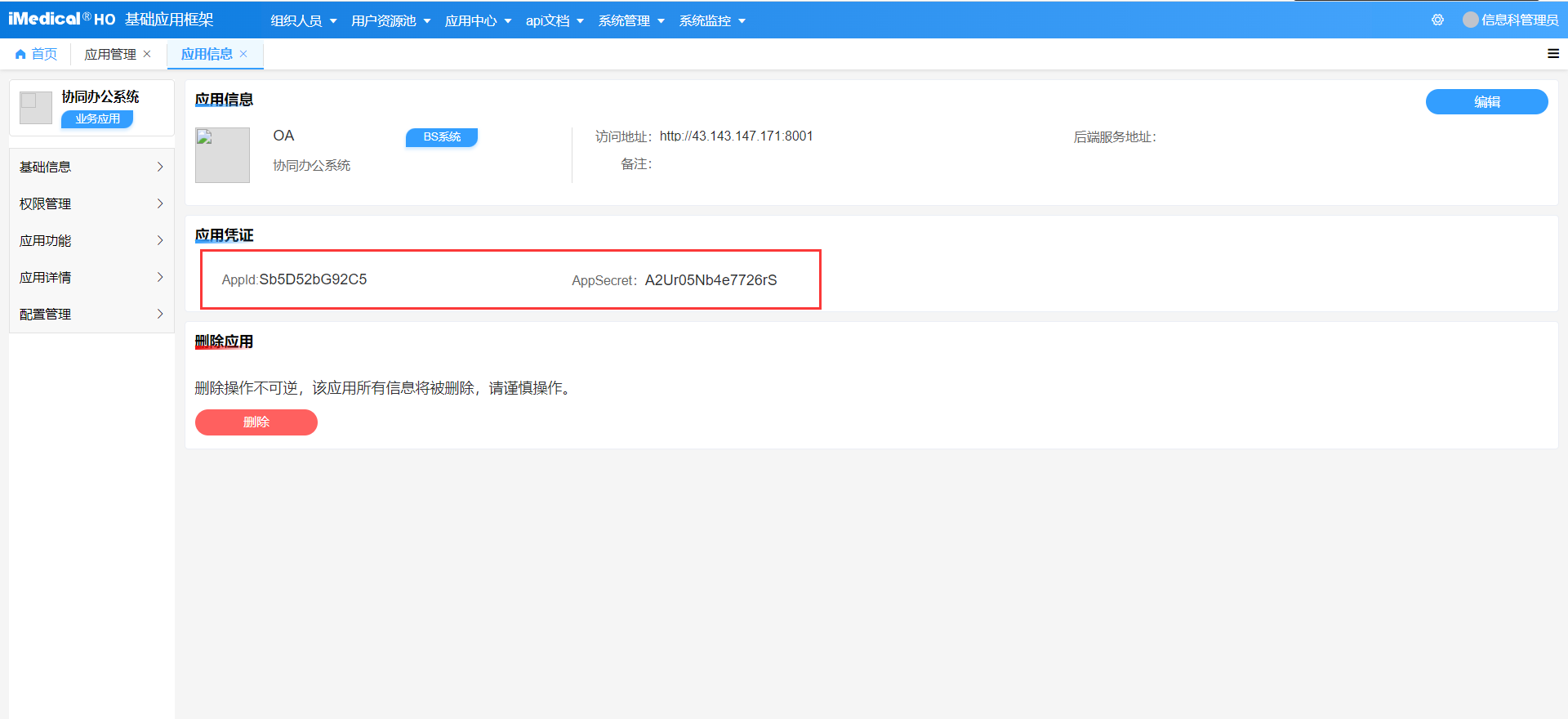The width and height of the screenshot is (1568, 719).
Task: Click the 应用信息 section heading
Action: pyautogui.click(x=224, y=100)
